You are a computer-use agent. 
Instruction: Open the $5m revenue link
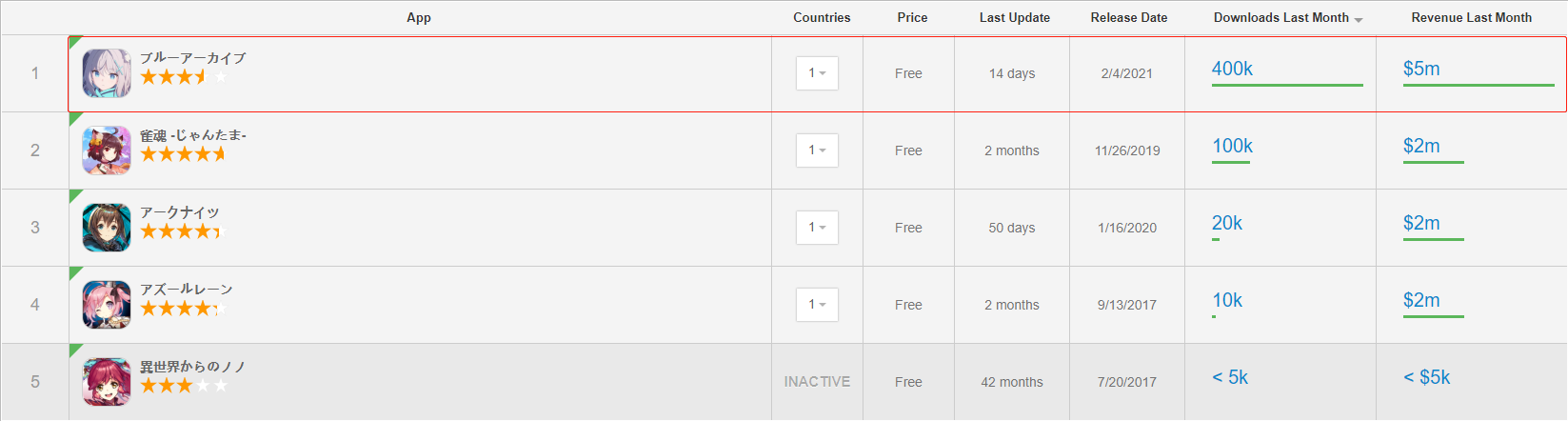pos(1421,69)
